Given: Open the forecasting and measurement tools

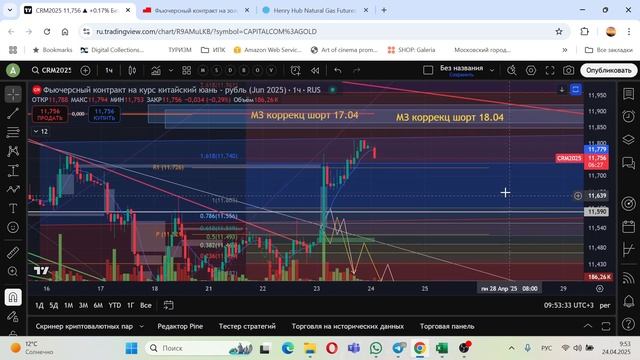Looking at the screenshot, I should point(13,170).
